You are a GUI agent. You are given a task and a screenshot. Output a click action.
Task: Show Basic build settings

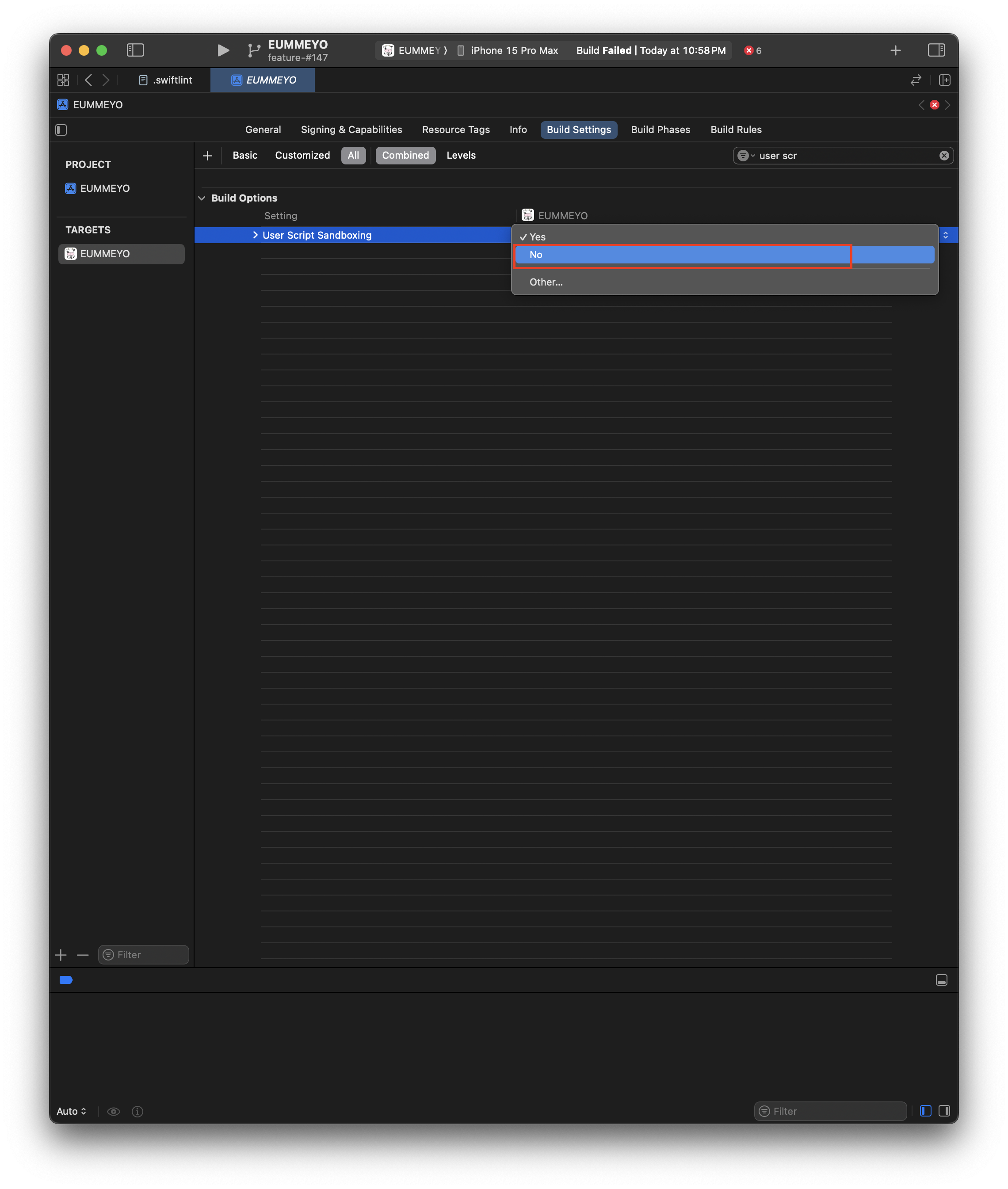(x=244, y=156)
